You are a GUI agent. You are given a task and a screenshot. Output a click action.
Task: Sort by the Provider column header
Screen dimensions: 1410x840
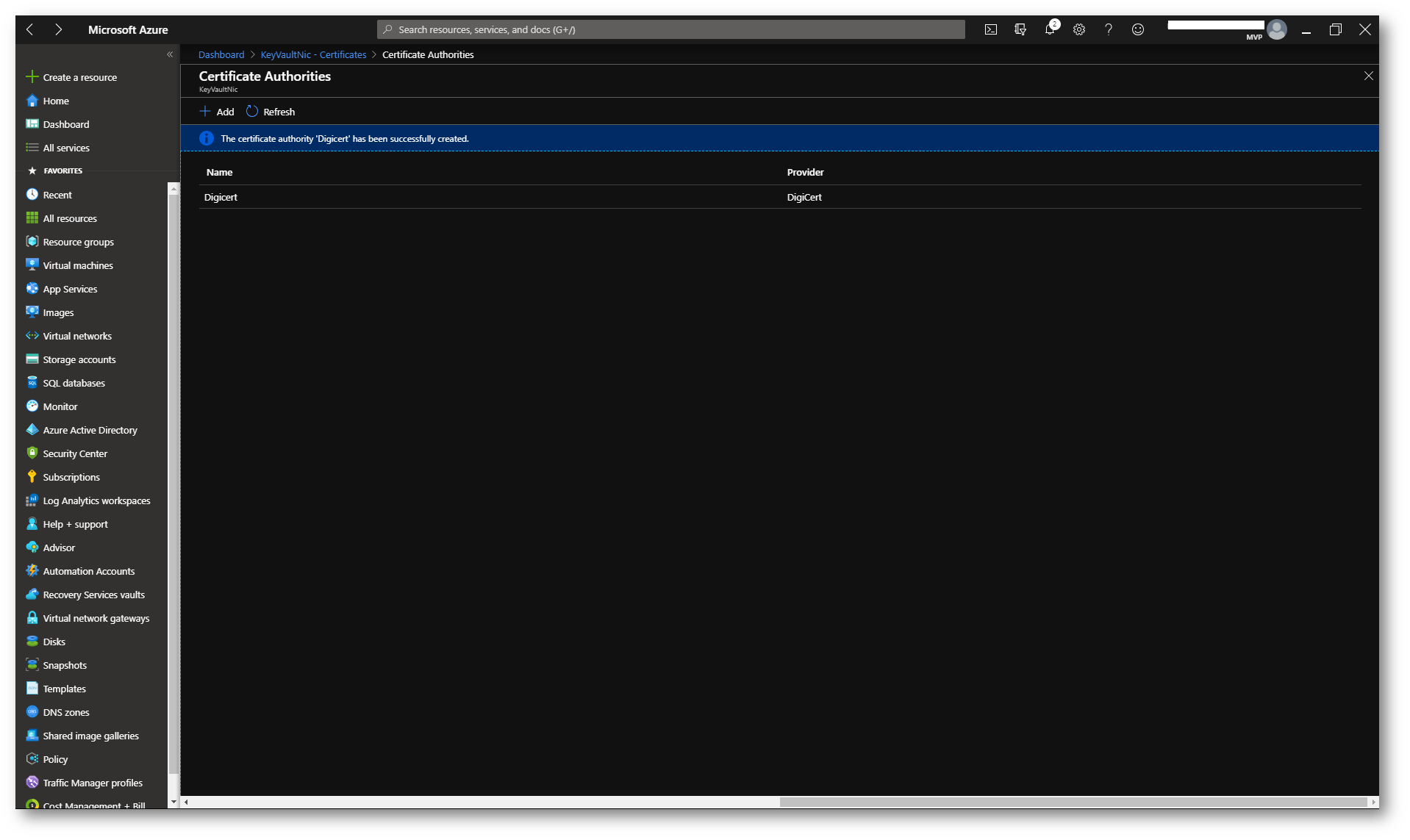tap(805, 172)
